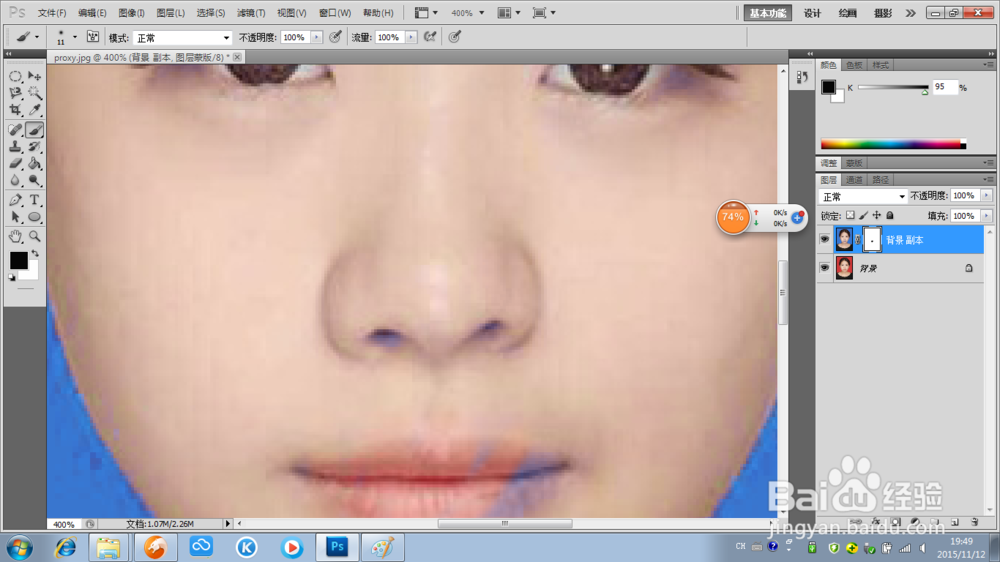The height and width of the screenshot is (562, 1000).
Task: Enable airbrush mode in options bar
Action: pos(430,37)
